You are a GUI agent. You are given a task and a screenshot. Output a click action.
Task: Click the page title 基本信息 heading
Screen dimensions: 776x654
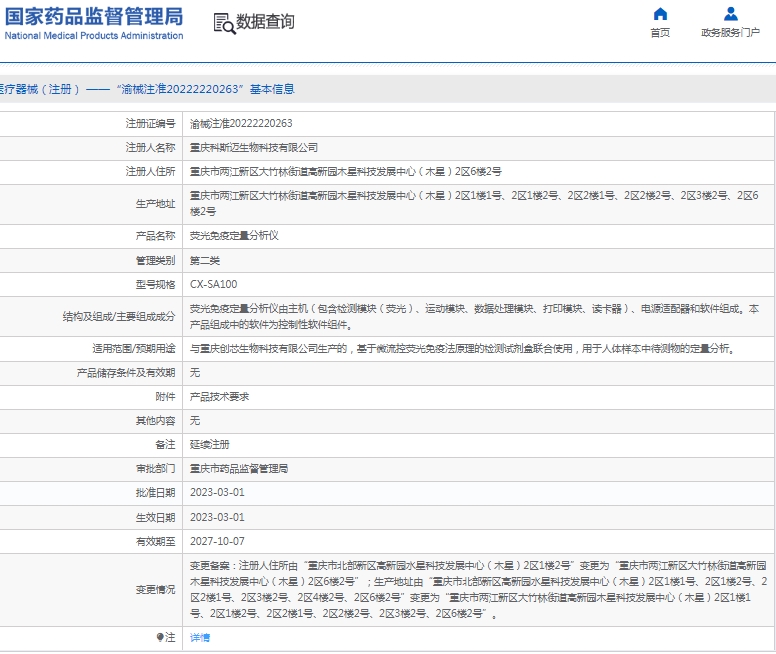(272, 89)
